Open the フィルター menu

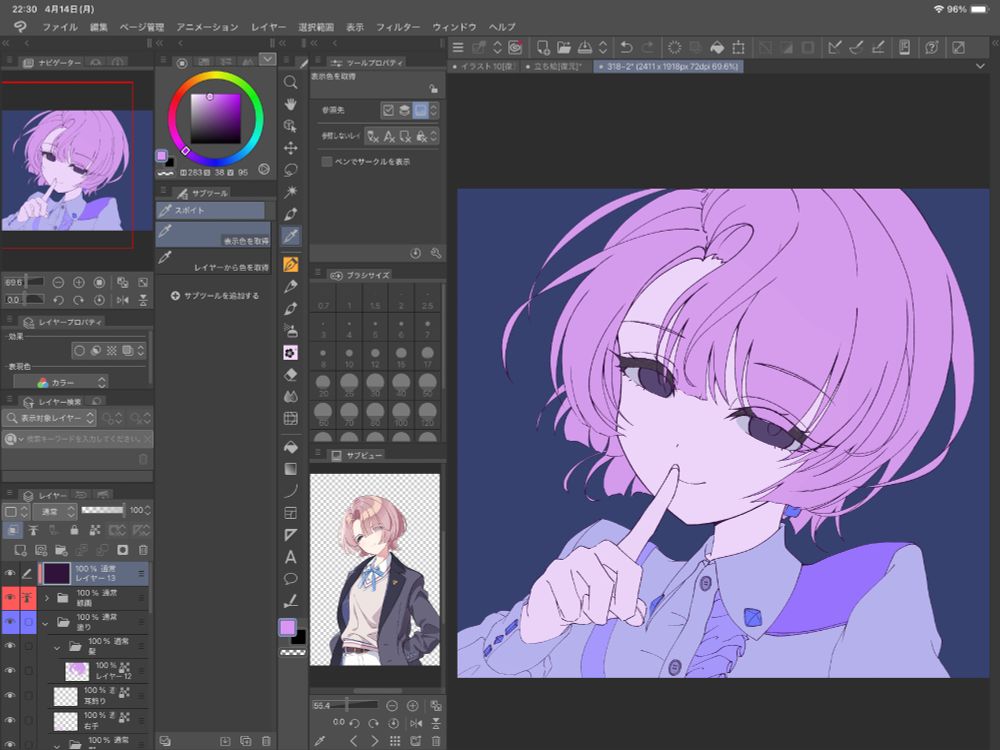pos(399,27)
